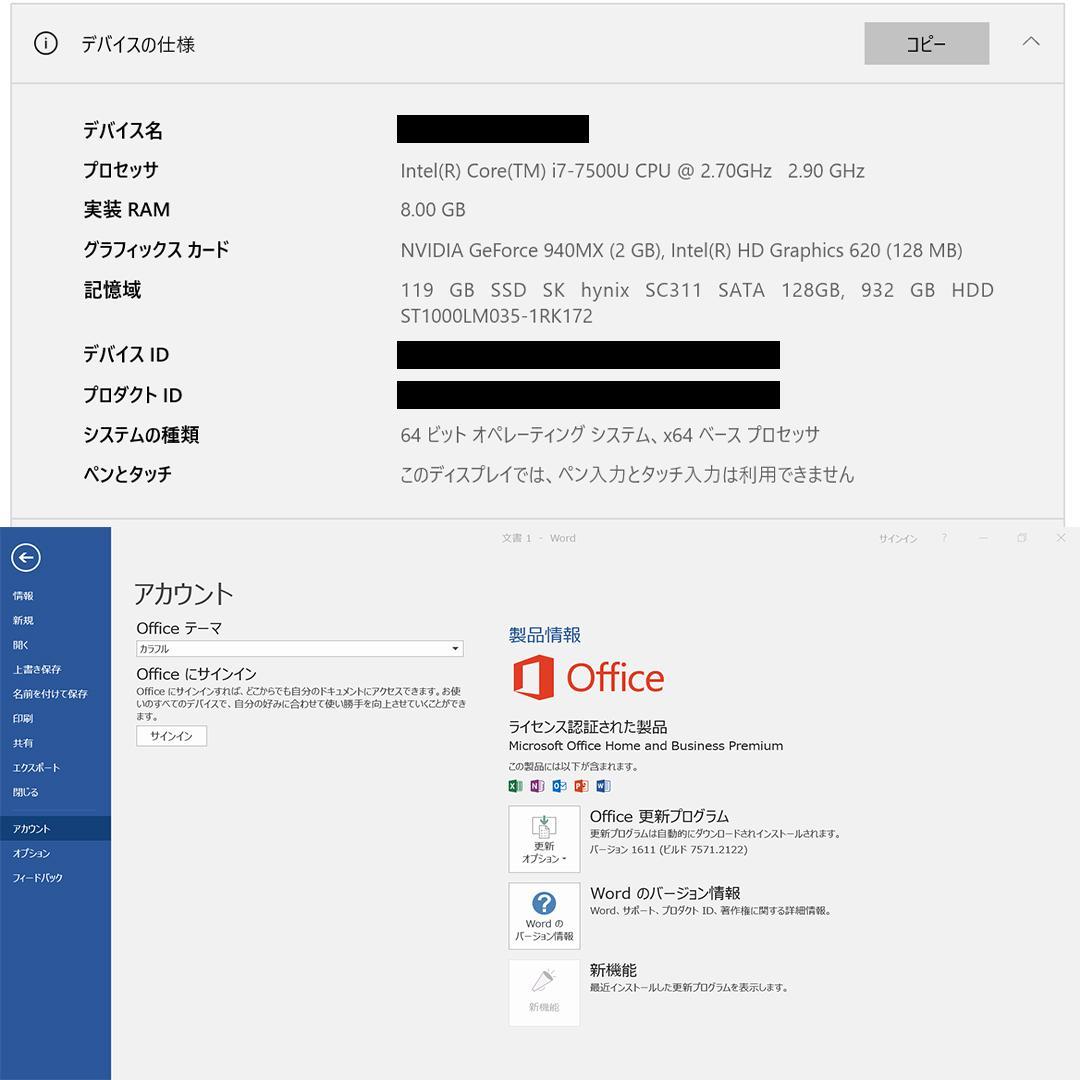Click the コピー button

pyautogui.click(x=925, y=43)
